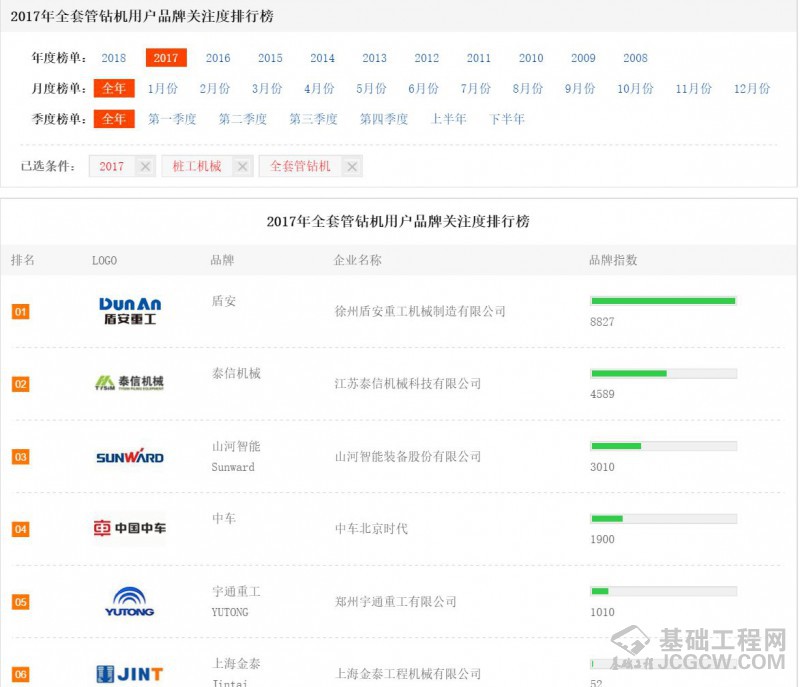Click the YUTONG brand logo
Viewport: 800px width, 687px height.
tap(130, 601)
